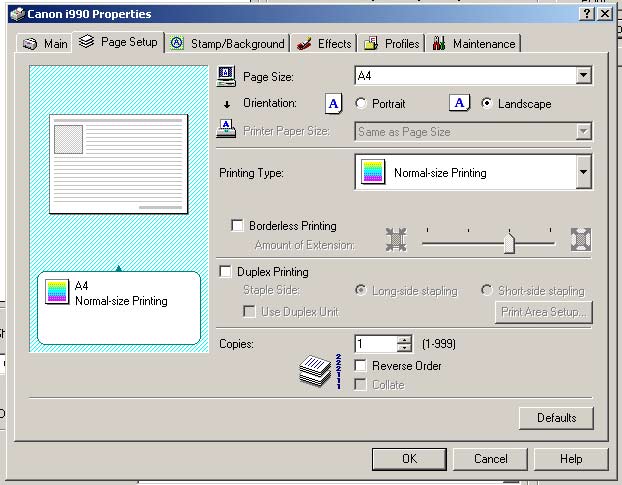Click the Amount of Extension slider handle
622x485 pixels.
509,242
